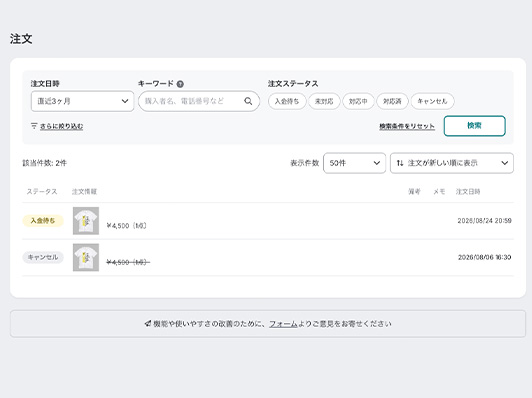Click order date 2026/08/24 20:59
Screen dimensions: 532x398
(x=484, y=221)
